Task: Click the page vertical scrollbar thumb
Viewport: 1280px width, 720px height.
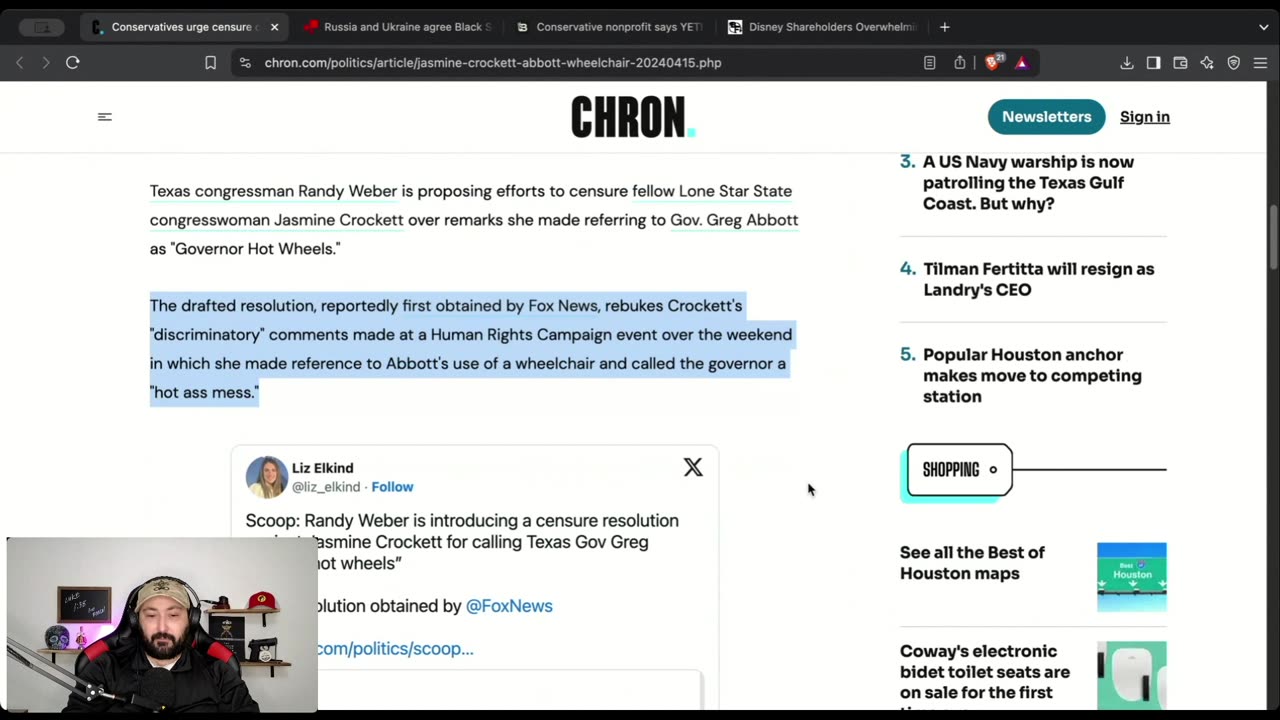Action: [x=1273, y=237]
